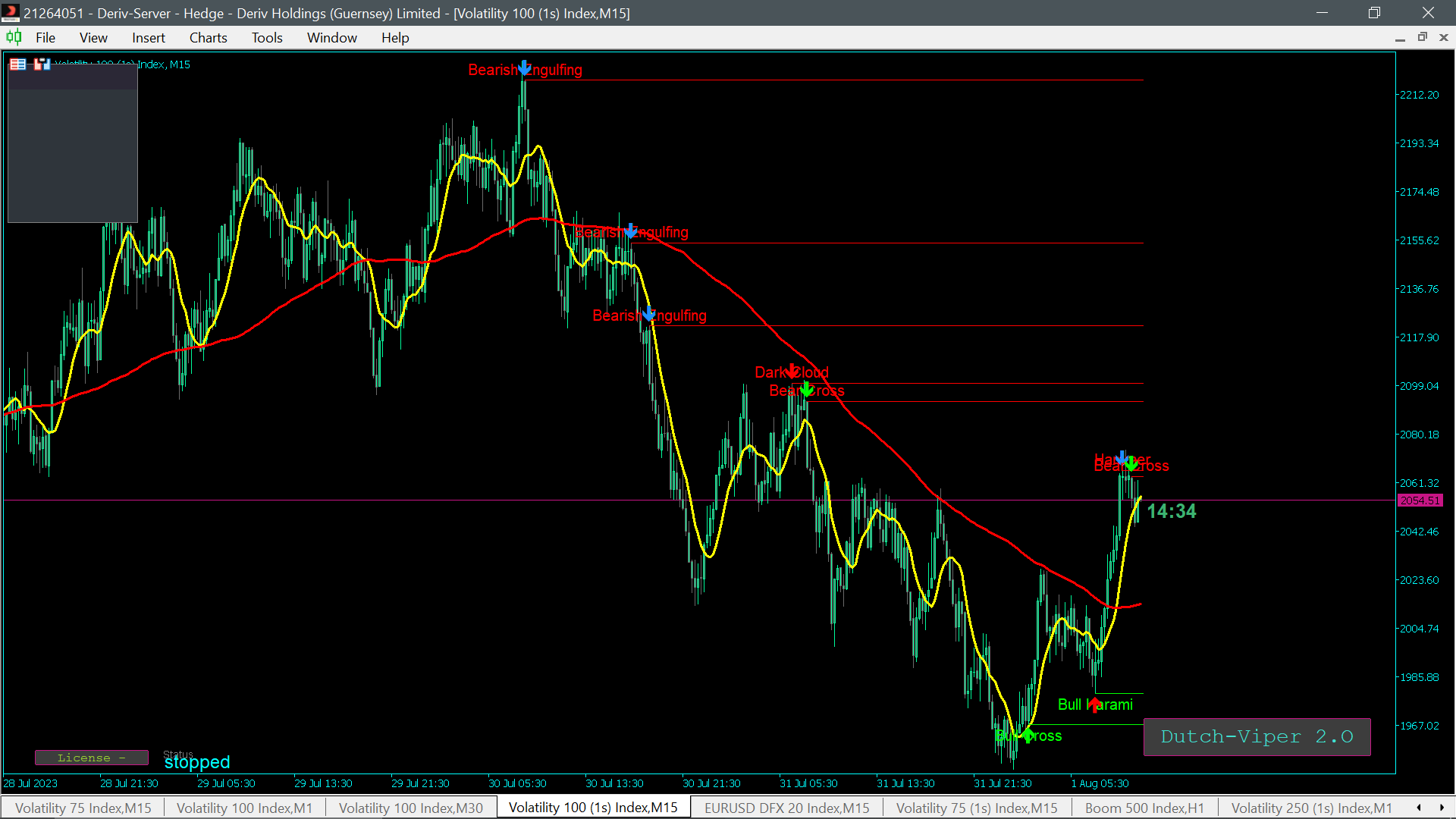This screenshot has width=1456, height=819.
Task: Select blue arrow on Bearish Engulfing at red line
Action: click(x=631, y=231)
